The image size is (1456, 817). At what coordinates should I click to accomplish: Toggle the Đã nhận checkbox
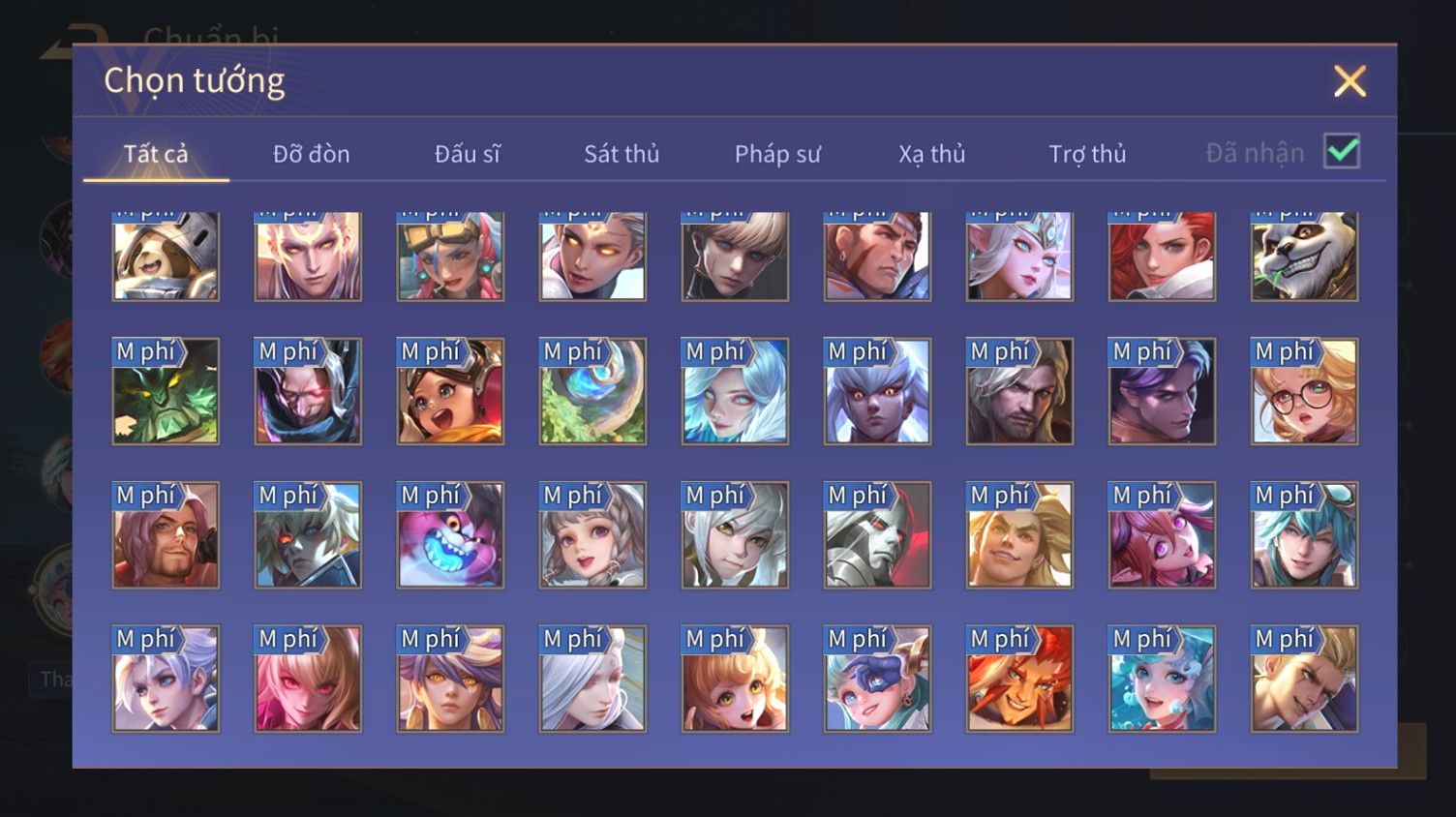coord(1342,151)
